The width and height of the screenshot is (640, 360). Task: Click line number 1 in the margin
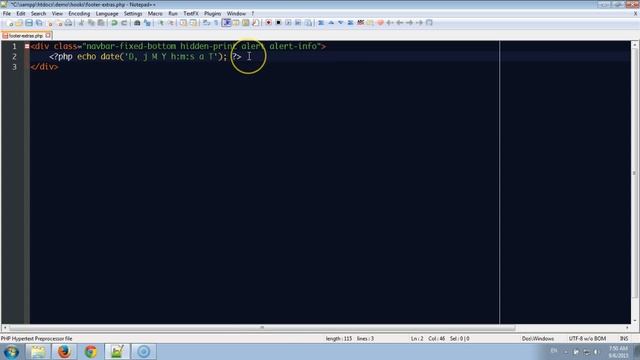[x=14, y=46]
